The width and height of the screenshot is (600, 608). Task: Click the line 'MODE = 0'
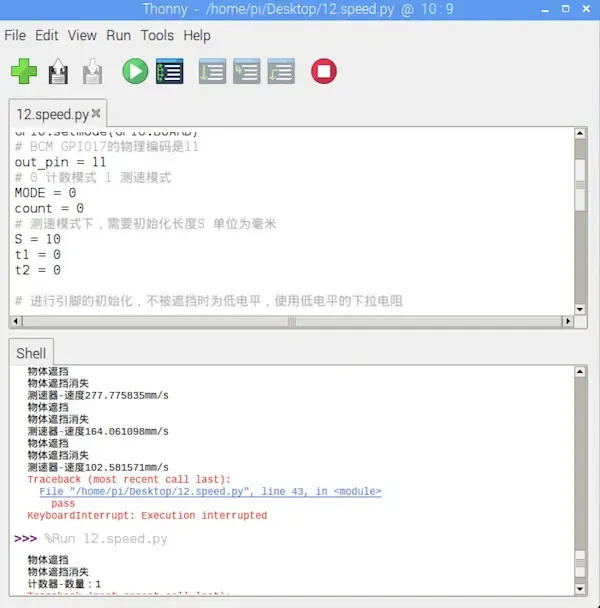pos(45,193)
